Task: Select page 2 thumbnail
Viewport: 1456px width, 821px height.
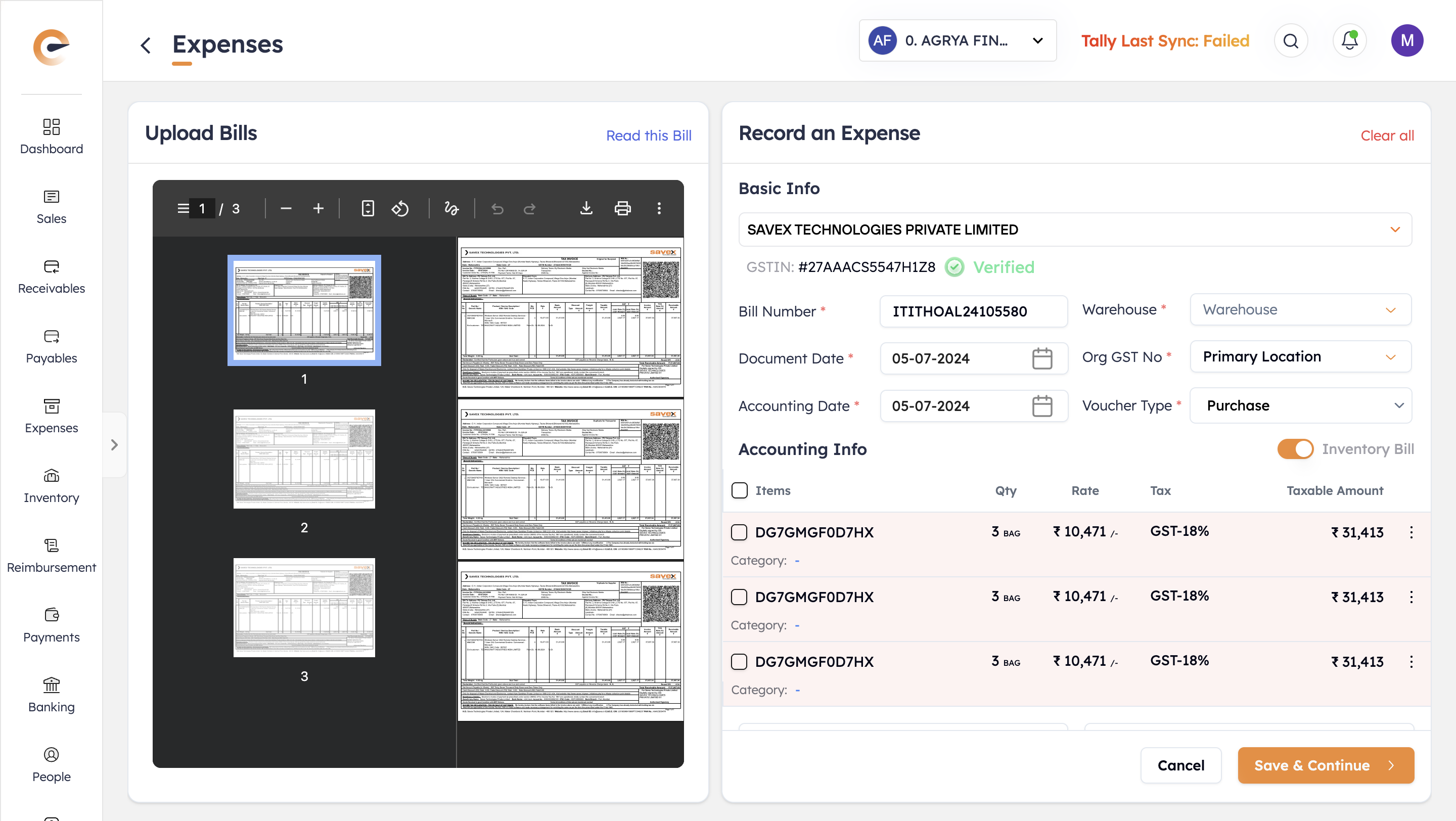Action: (x=304, y=459)
